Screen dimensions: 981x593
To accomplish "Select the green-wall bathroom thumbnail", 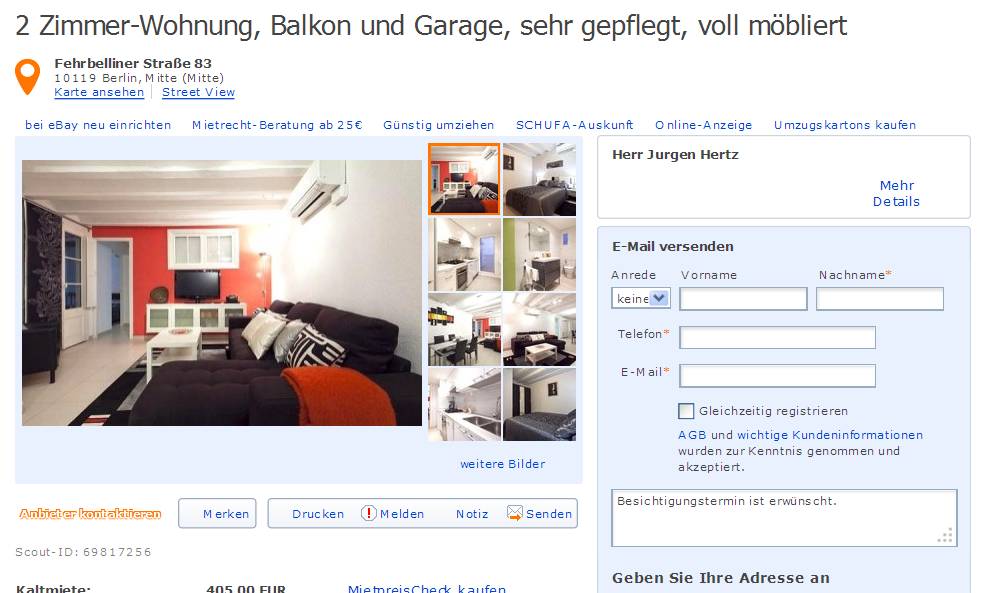I will tap(539, 255).
